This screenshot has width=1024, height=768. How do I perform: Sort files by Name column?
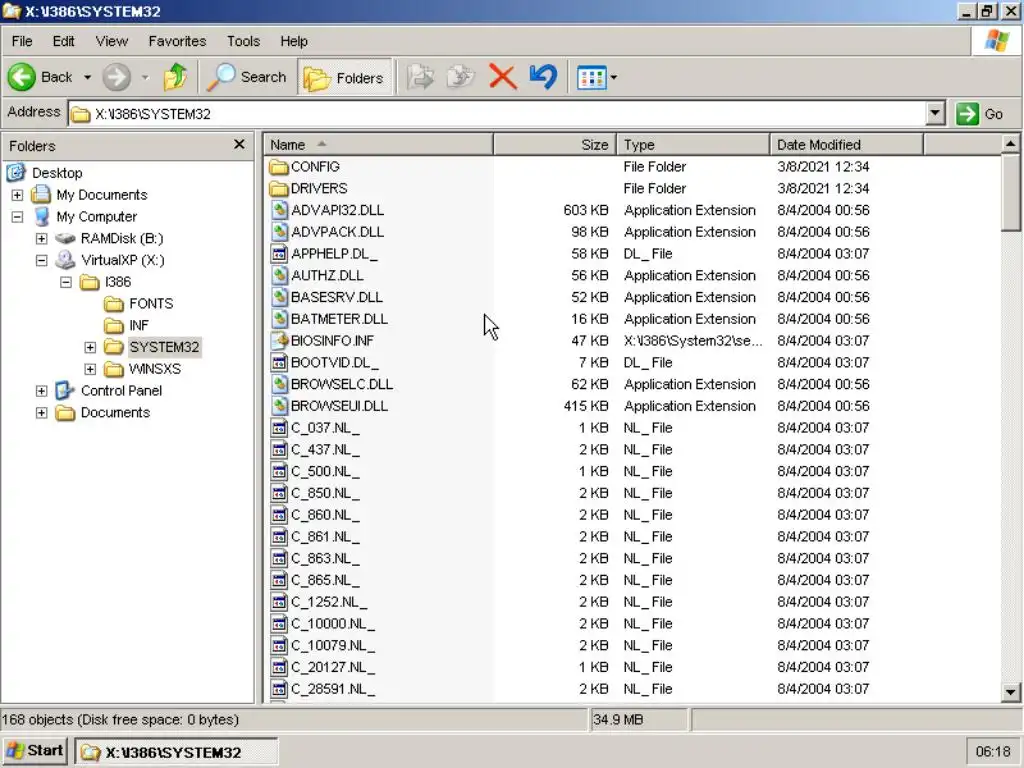pyautogui.click(x=378, y=144)
